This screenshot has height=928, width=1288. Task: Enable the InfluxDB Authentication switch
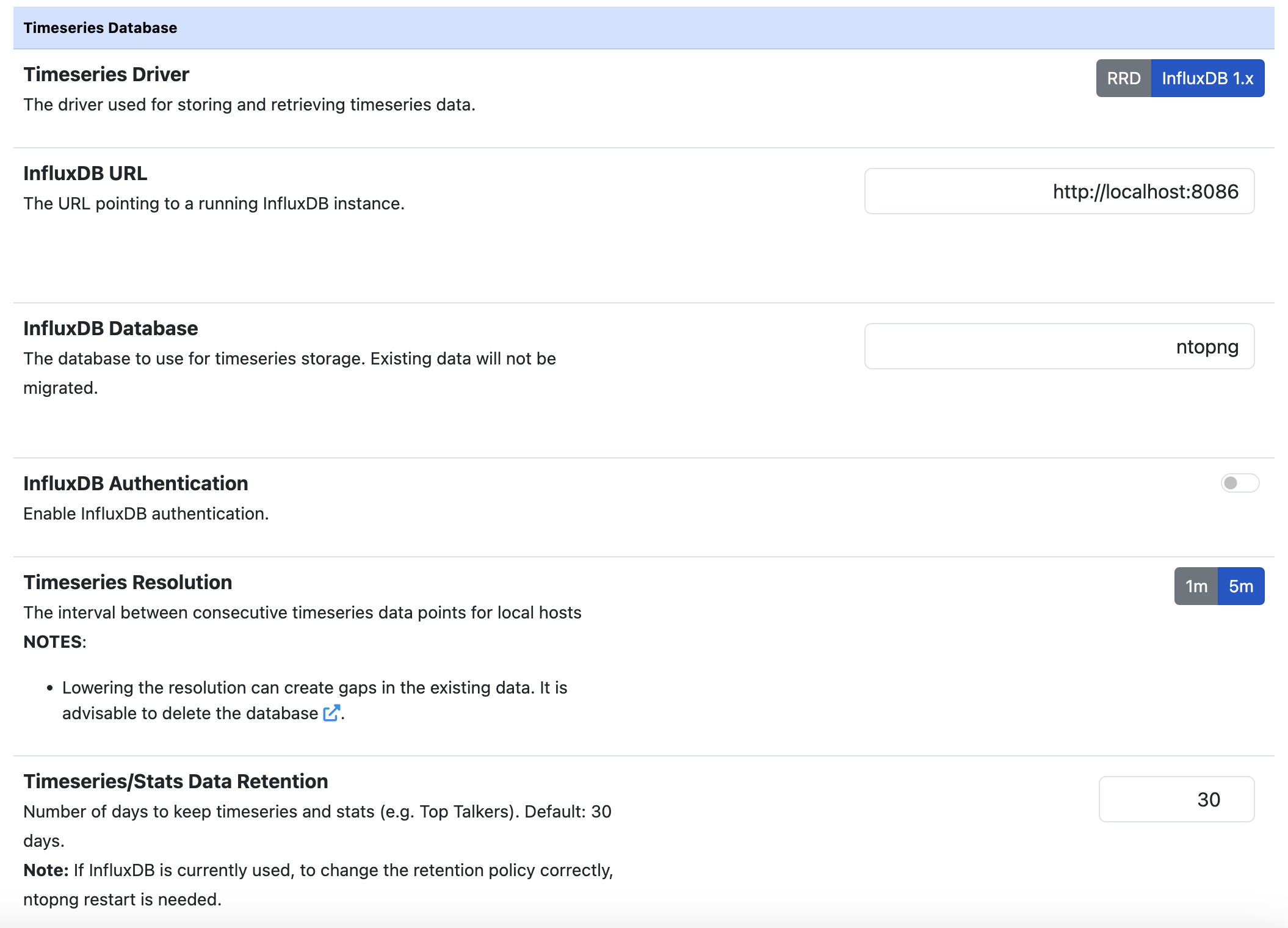(x=1240, y=483)
